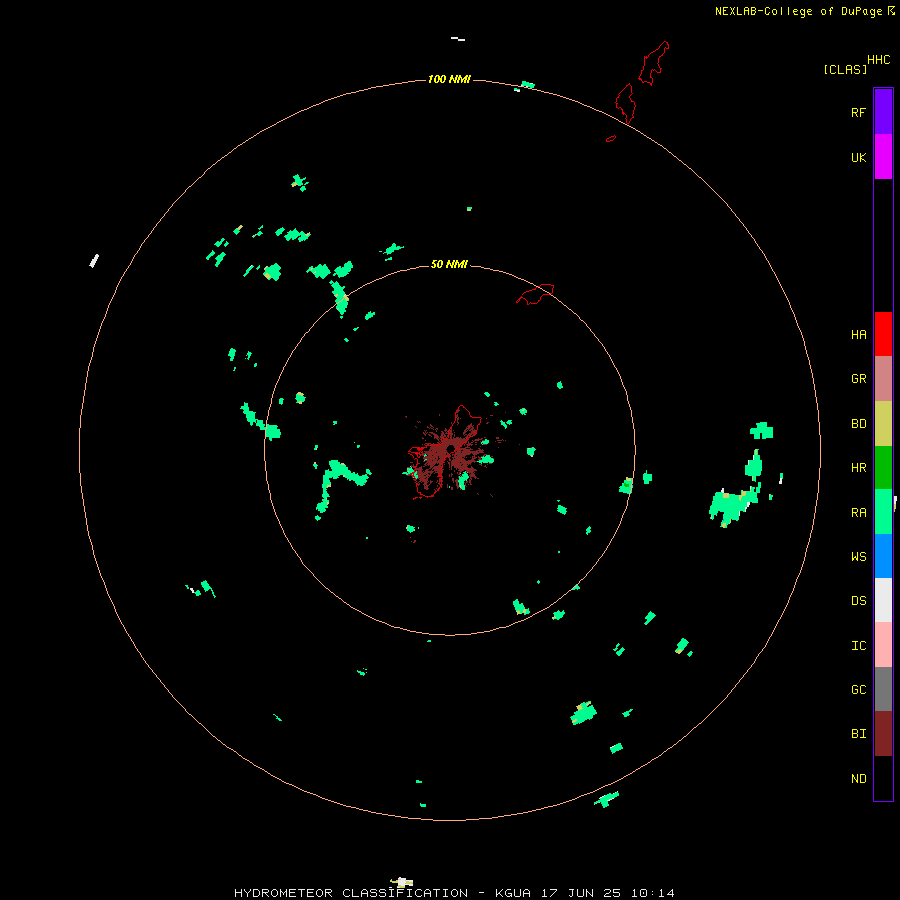Screen dimensions: 900x900
Task: Click the "IC" legend label
Action: pos(858,645)
